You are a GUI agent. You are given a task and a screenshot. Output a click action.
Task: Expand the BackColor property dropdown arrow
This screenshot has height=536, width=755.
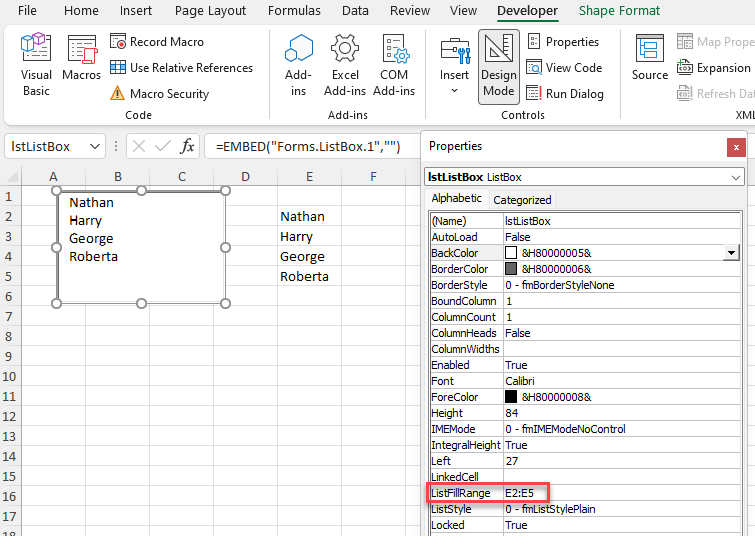732,253
